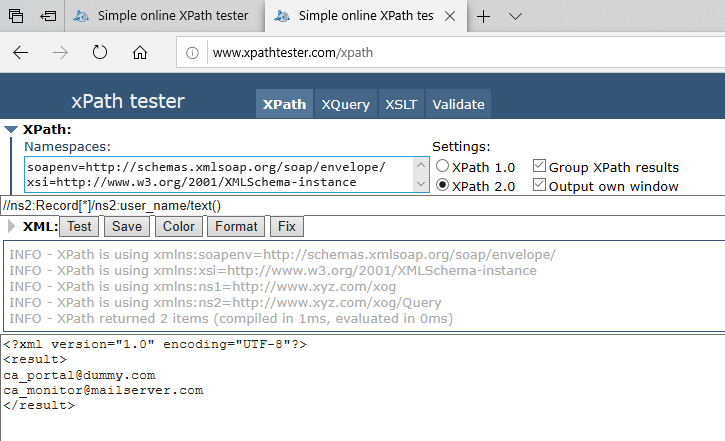Reload the page with refresh icon
This screenshot has height=441, width=725.
(x=99, y=52)
